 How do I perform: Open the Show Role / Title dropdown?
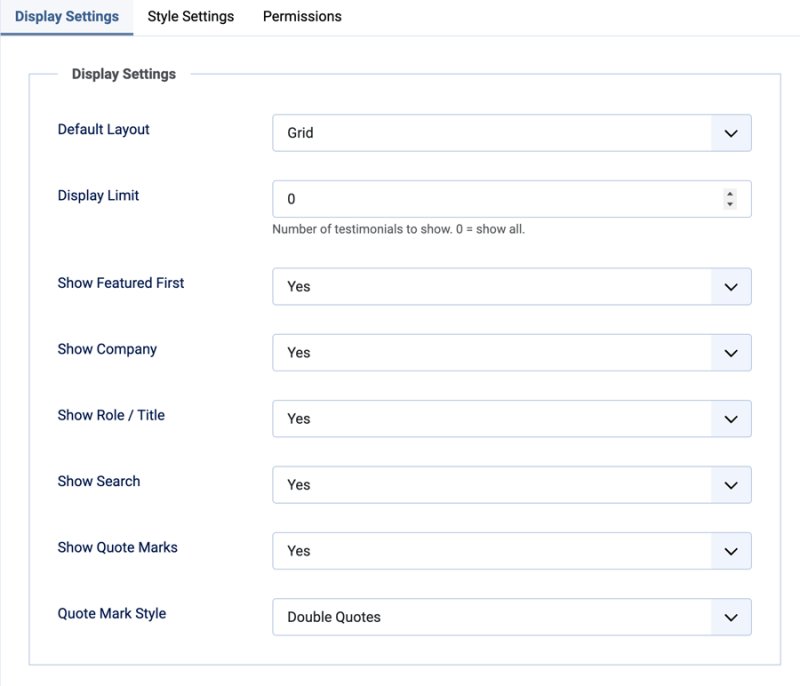tap(512, 419)
